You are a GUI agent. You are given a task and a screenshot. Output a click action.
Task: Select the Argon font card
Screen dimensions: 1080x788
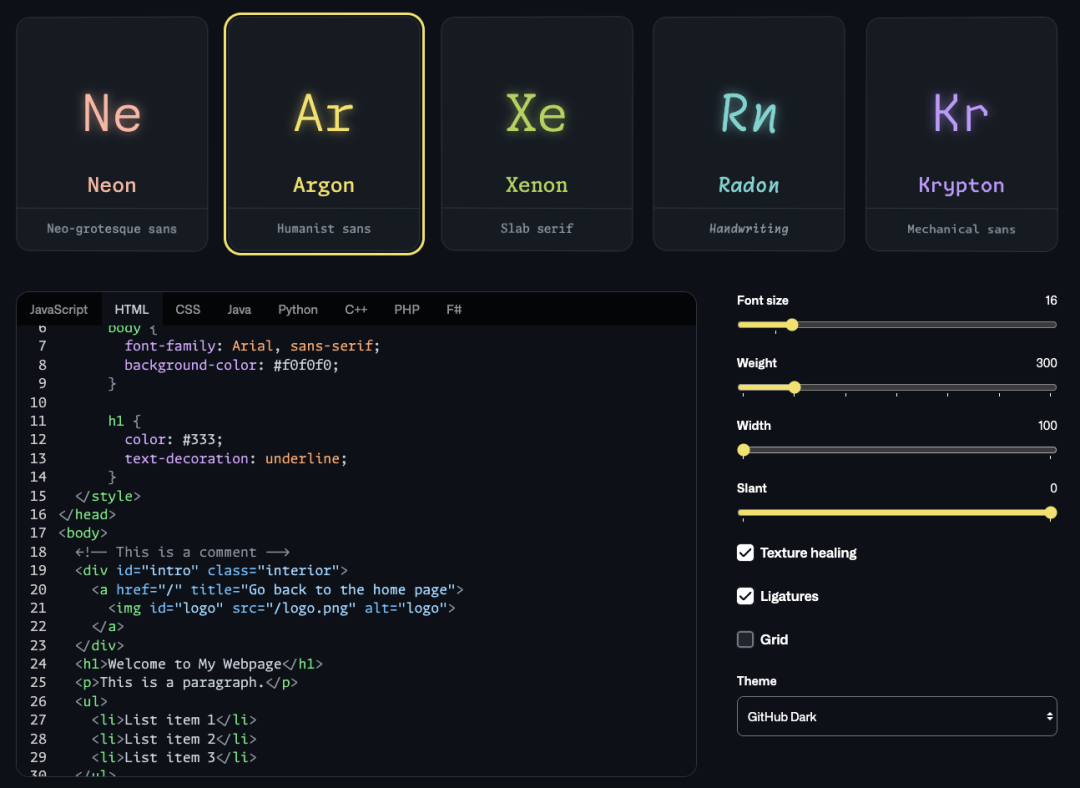[324, 134]
